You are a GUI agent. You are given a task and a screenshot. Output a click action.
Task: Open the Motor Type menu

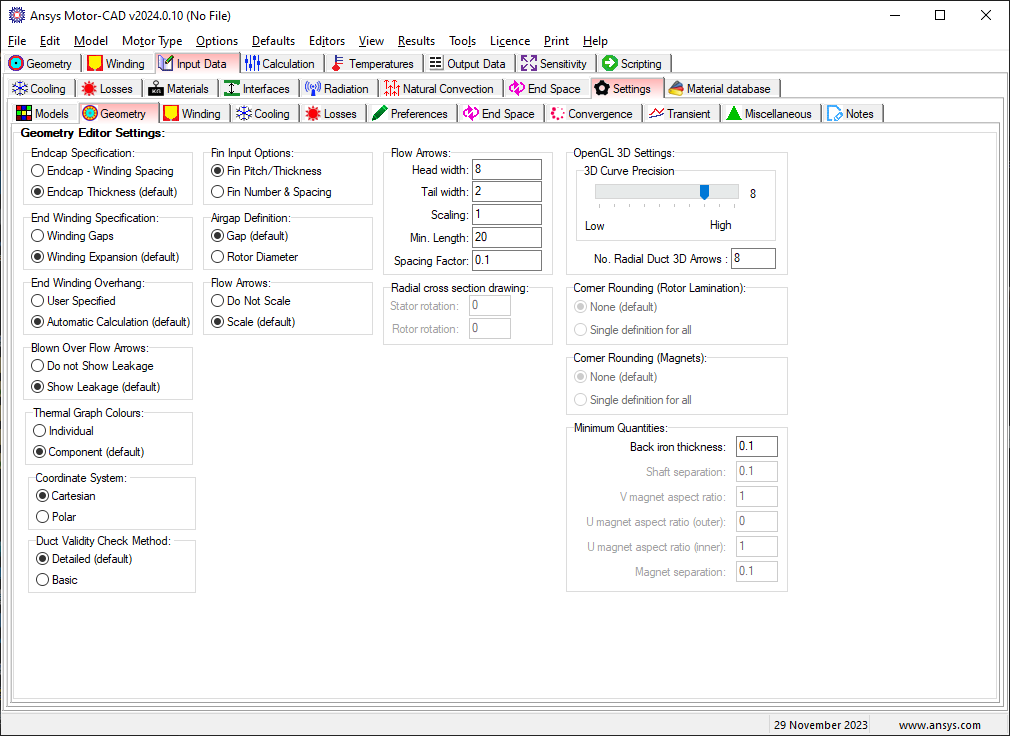coord(152,41)
